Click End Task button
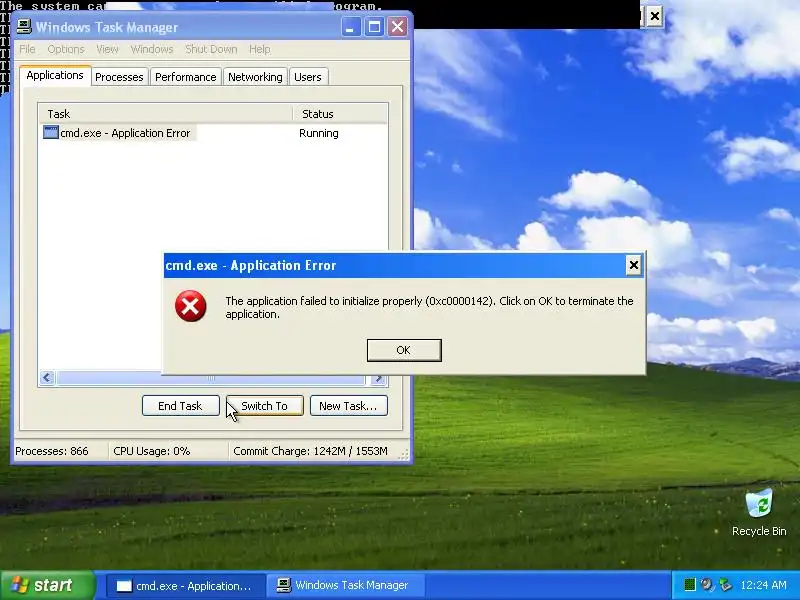 point(181,406)
